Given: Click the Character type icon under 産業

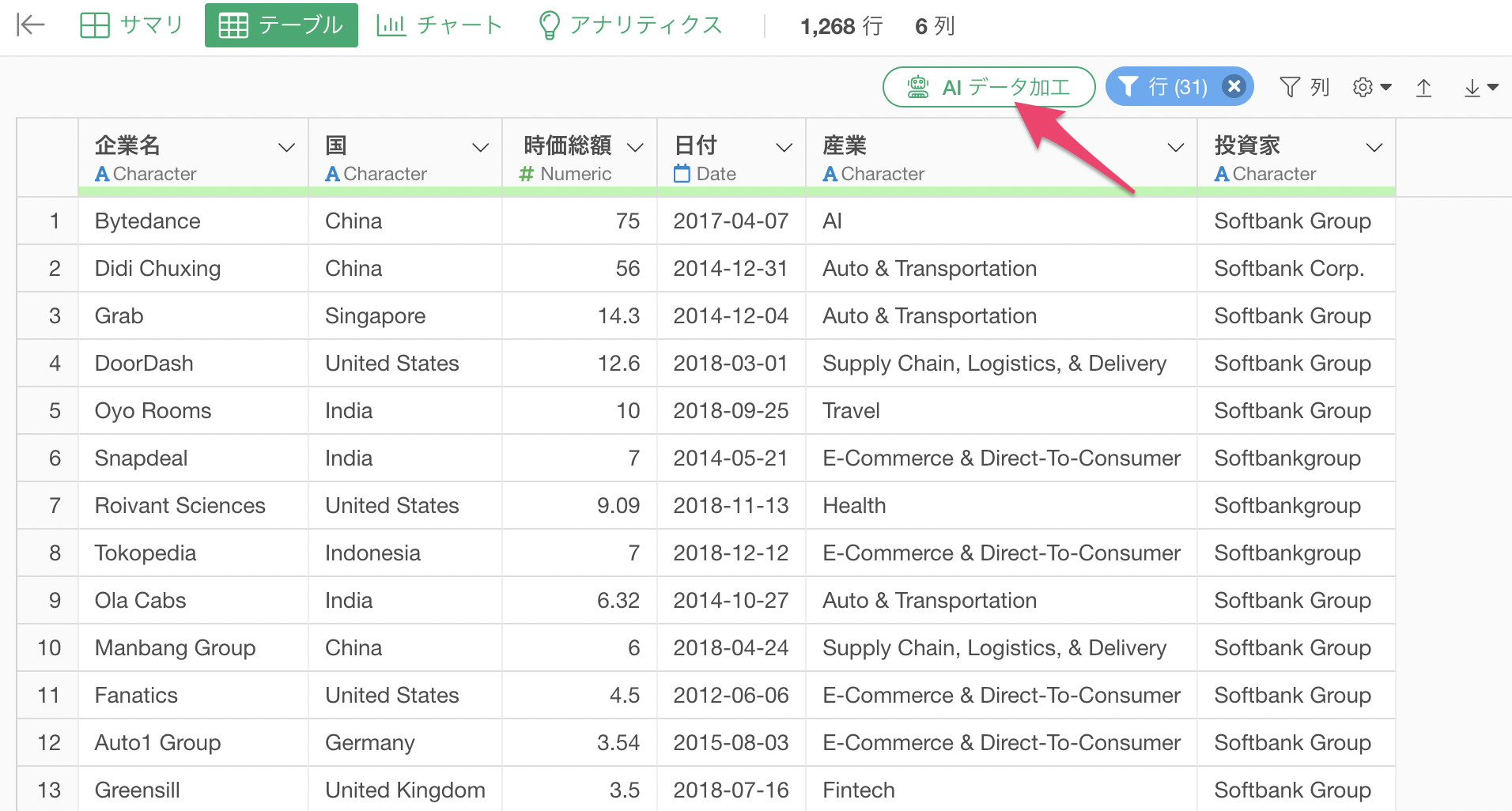Looking at the screenshot, I should 830,174.
